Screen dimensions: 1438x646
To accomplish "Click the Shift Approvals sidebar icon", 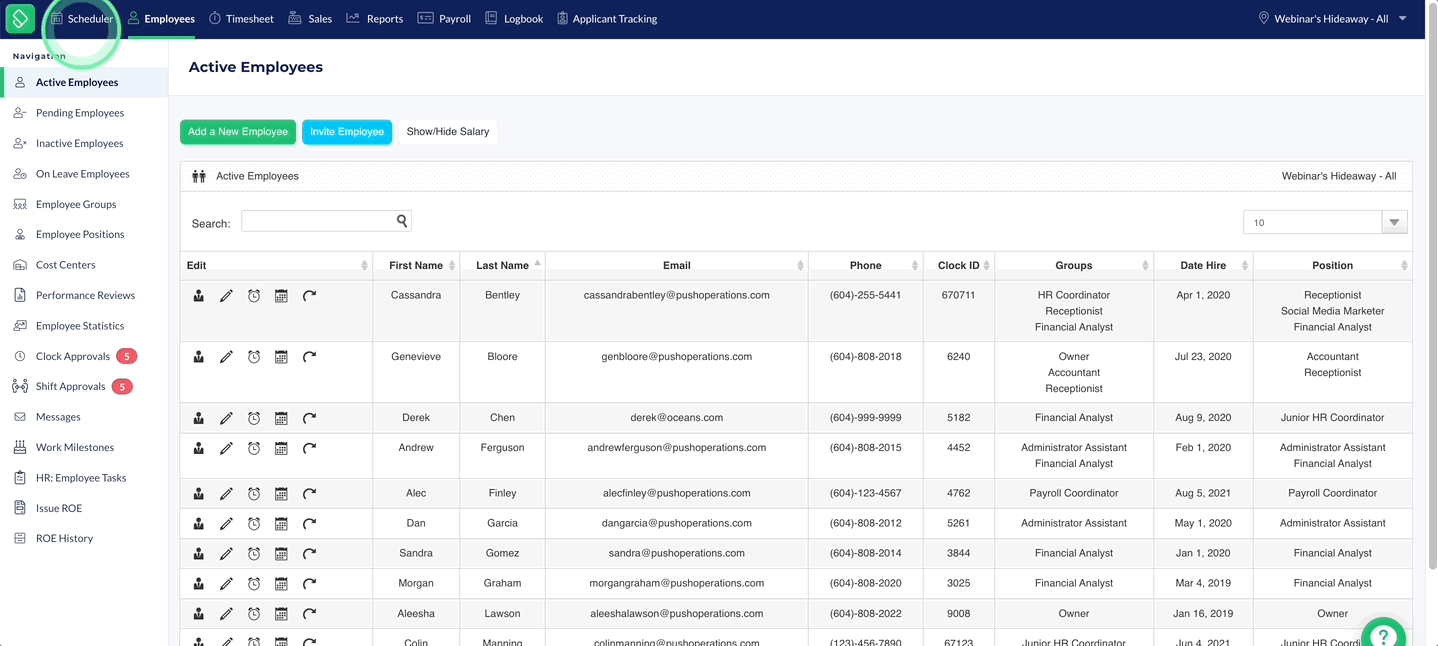I will (19, 386).
